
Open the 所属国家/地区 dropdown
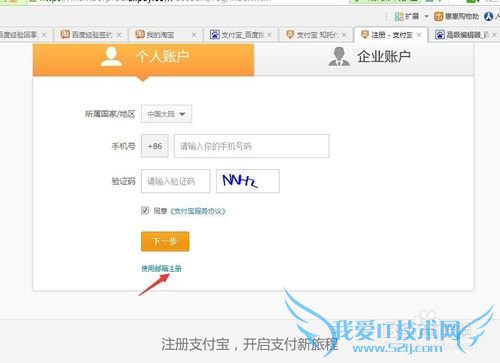pos(166,114)
